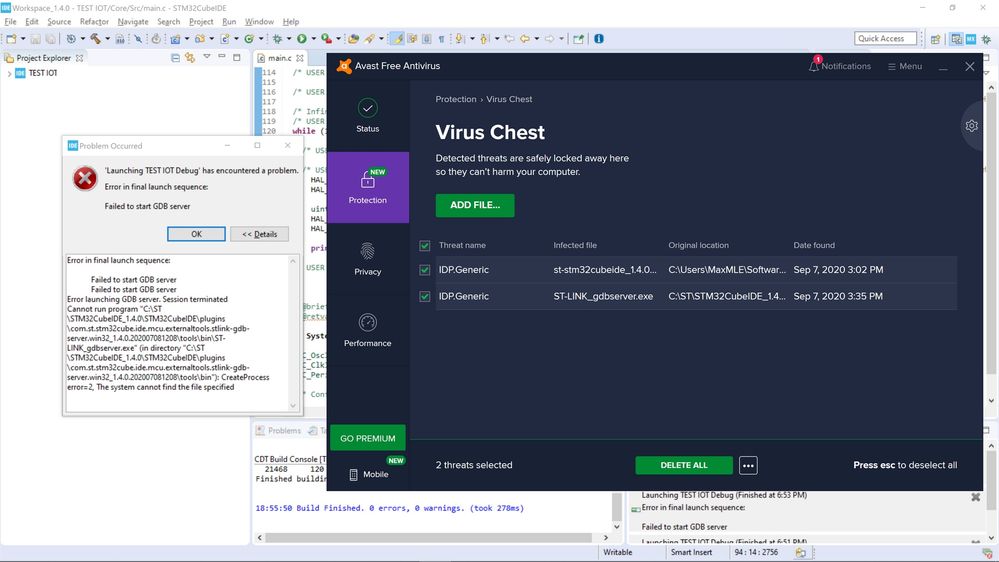
Task: Open the Avast Performance section
Action: pyautogui.click(x=368, y=330)
